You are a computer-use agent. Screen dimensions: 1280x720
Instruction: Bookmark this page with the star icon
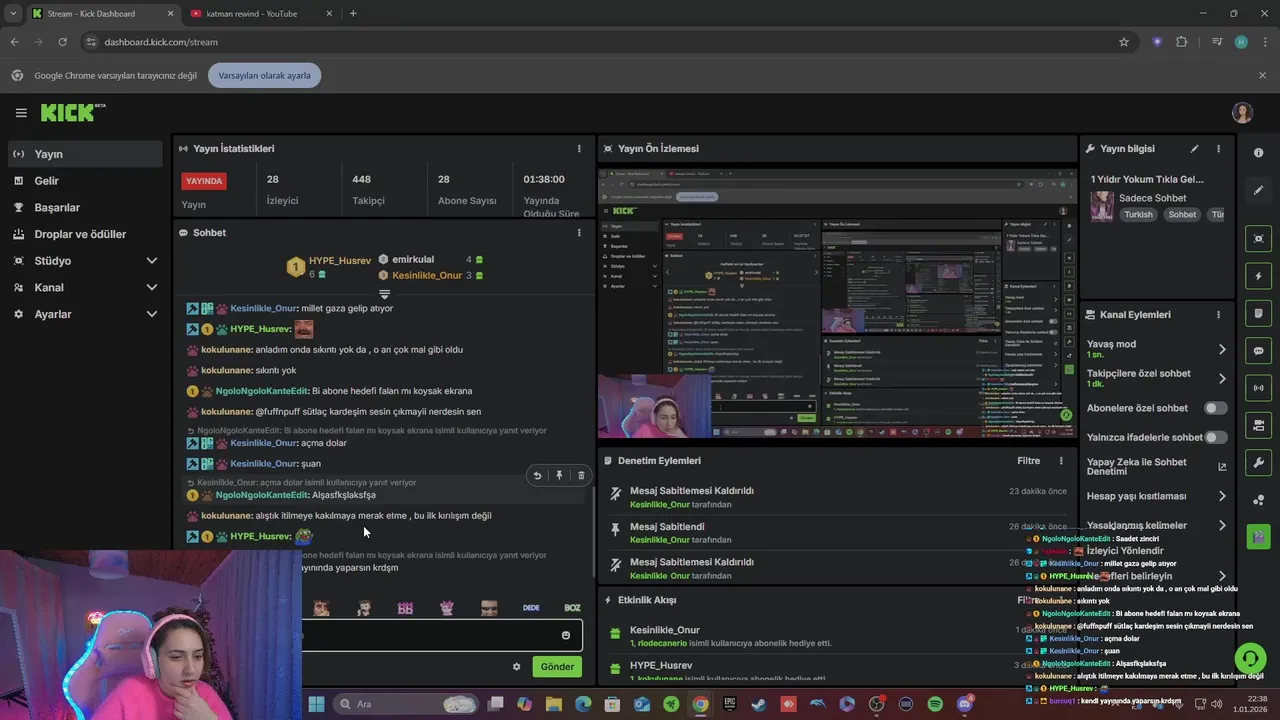[x=1124, y=42]
